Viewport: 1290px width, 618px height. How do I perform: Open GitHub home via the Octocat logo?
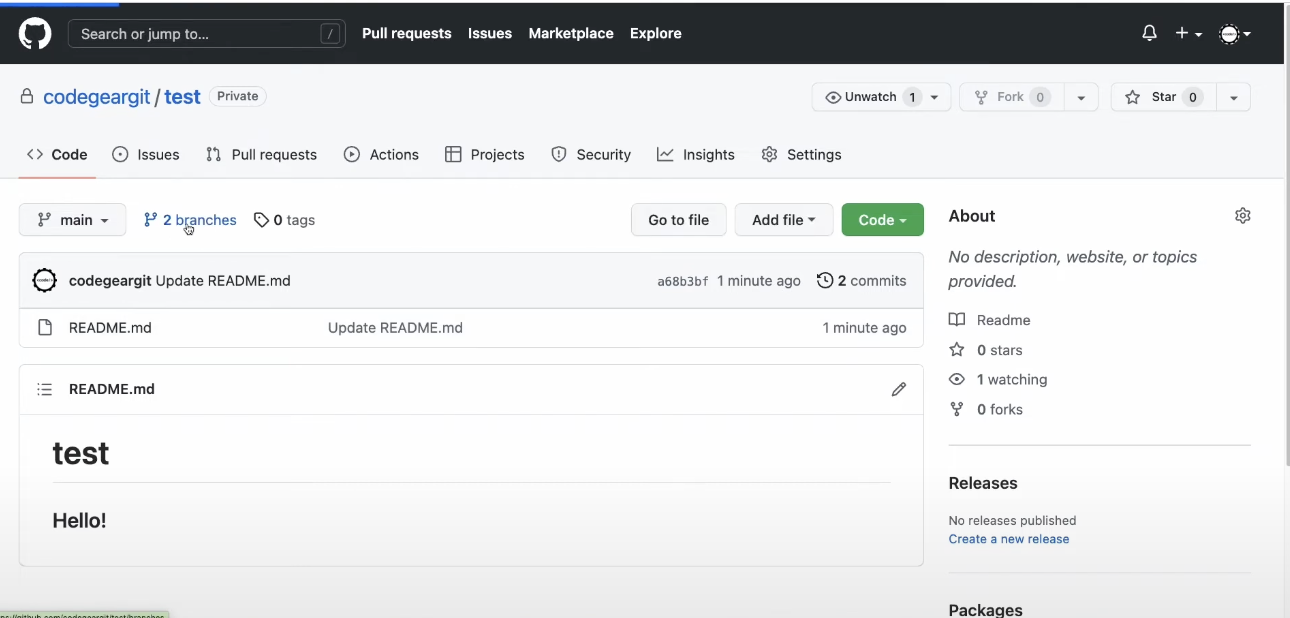34,32
